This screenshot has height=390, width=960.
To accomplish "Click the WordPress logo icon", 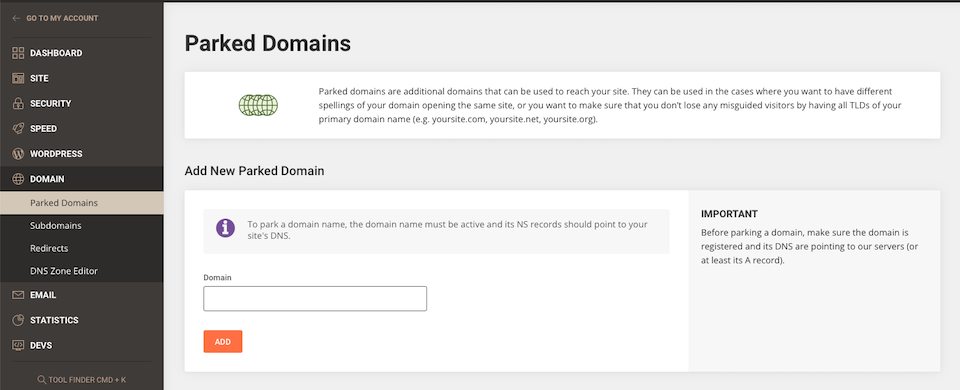I will tap(18, 154).
